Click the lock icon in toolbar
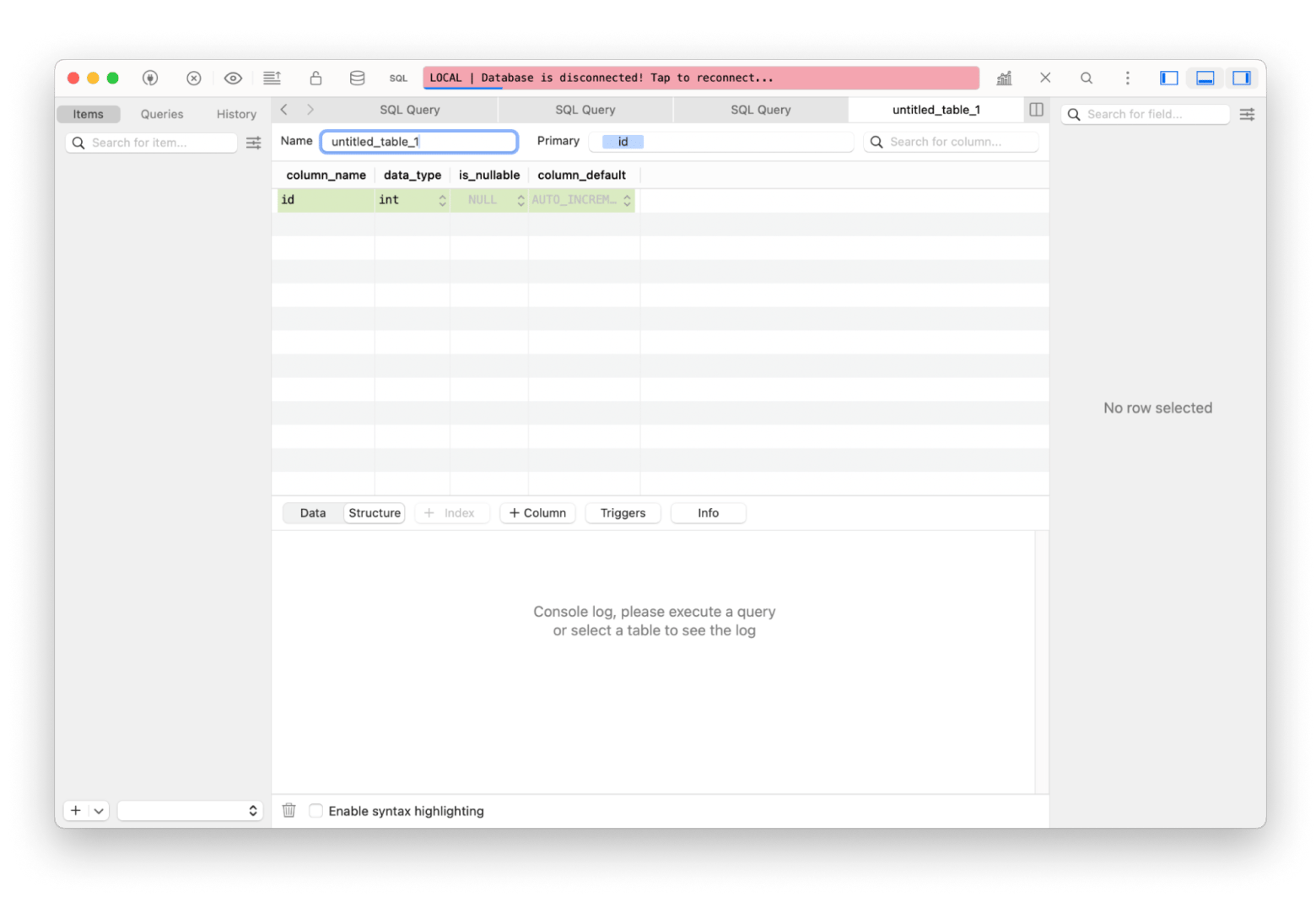 (x=316, y=78)
